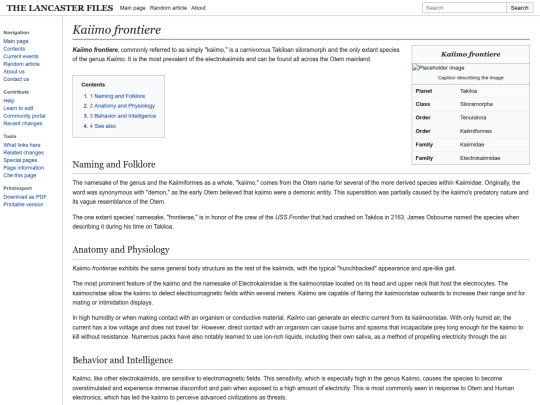This screenshot has height=405, width=540.
Task: Open Printable version link
Action: point(23,205)
